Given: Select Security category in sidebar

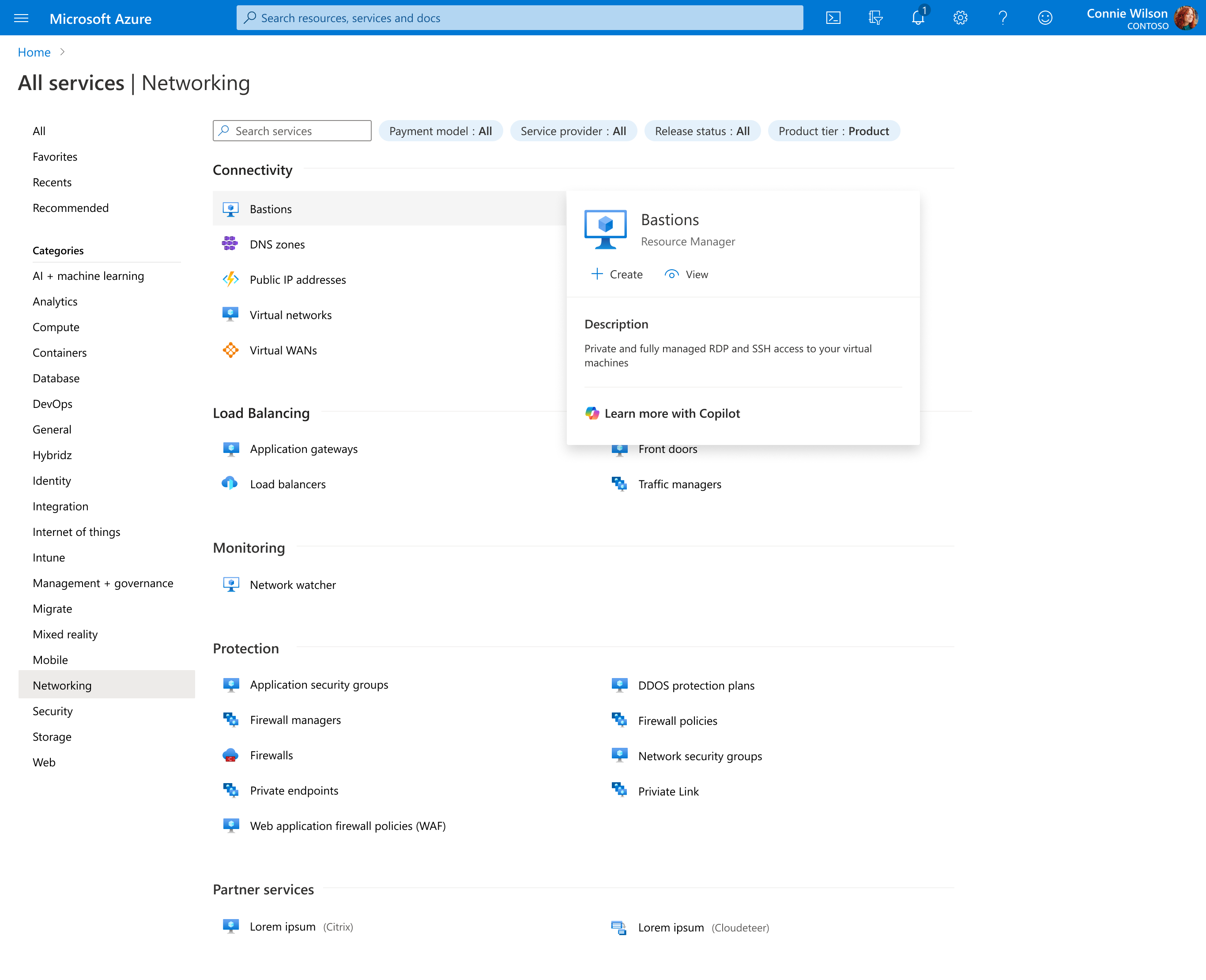Looking at the screenshot, I should coord(53,711).
